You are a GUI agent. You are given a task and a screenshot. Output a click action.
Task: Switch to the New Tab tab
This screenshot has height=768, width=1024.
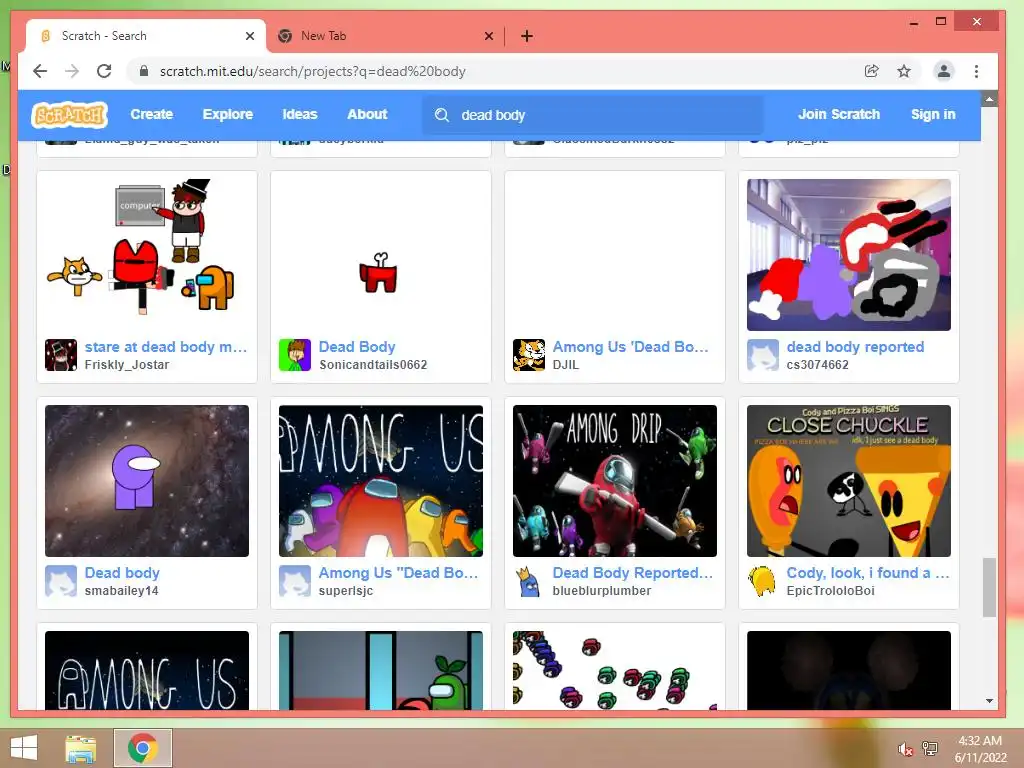coord(385,36)
